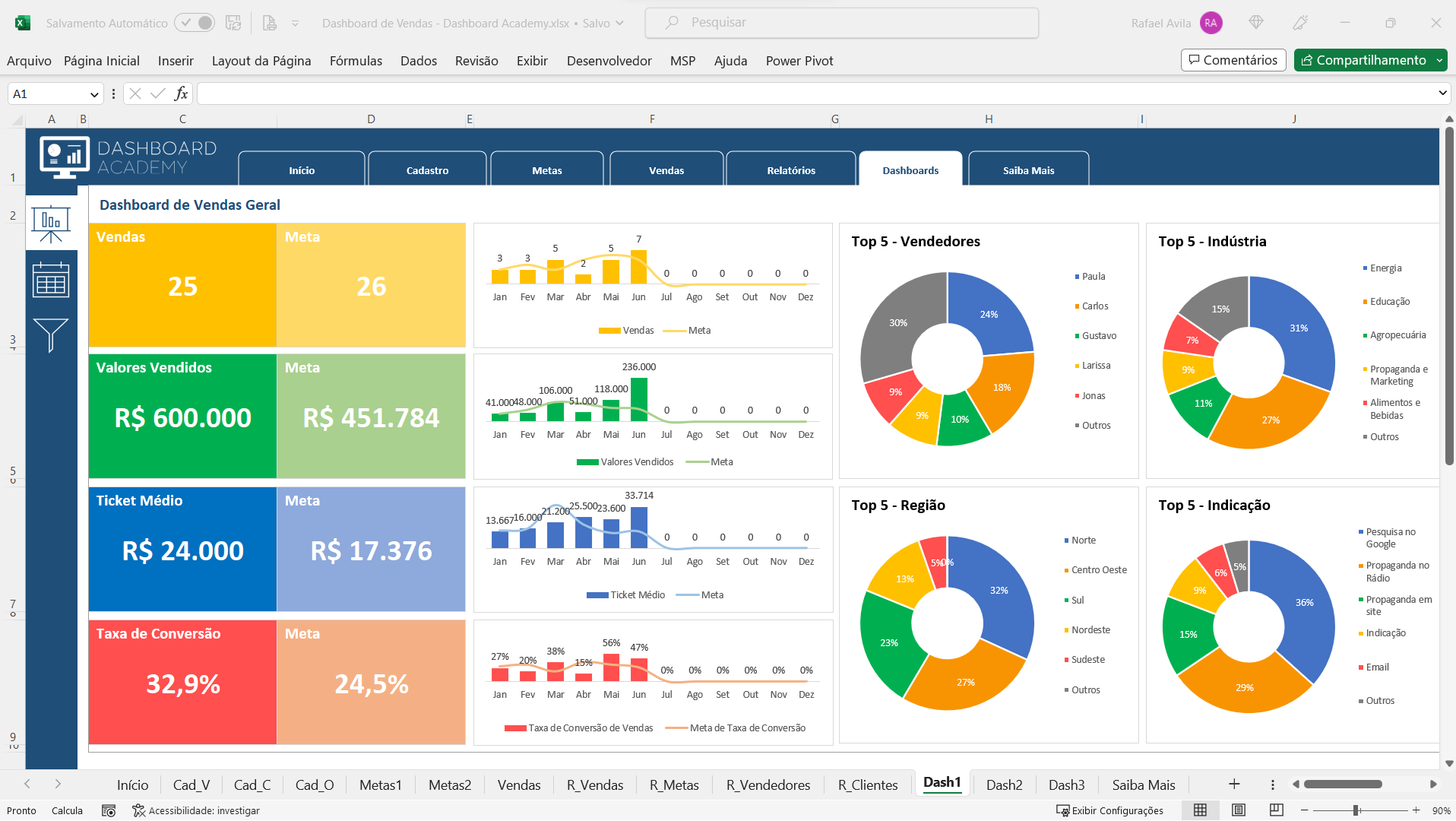1456x821 pixels.
Task: Toggle Salvamento Automático switch
Action: (195, 23)
